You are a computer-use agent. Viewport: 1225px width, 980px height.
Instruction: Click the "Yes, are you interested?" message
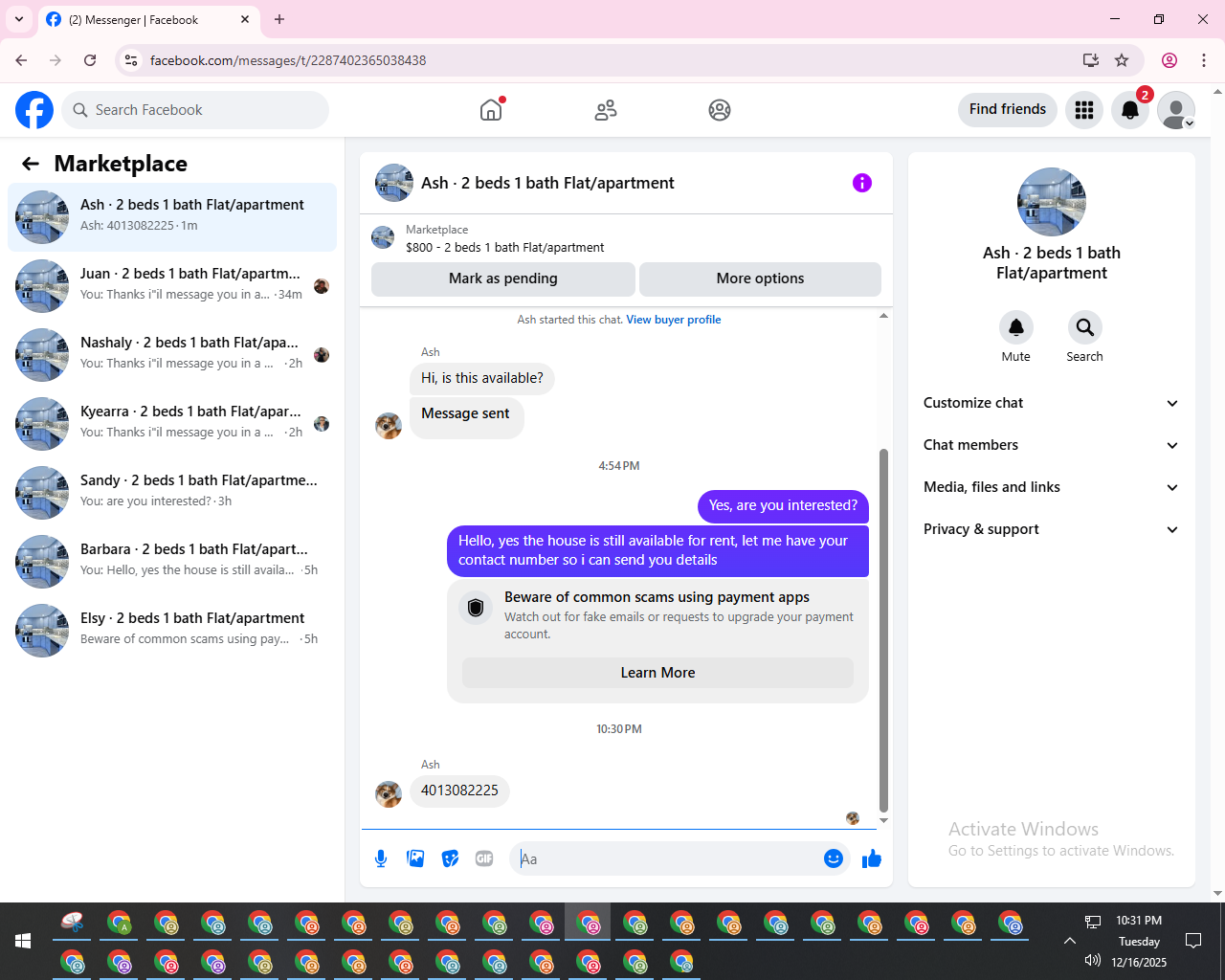tap(783, 505)
